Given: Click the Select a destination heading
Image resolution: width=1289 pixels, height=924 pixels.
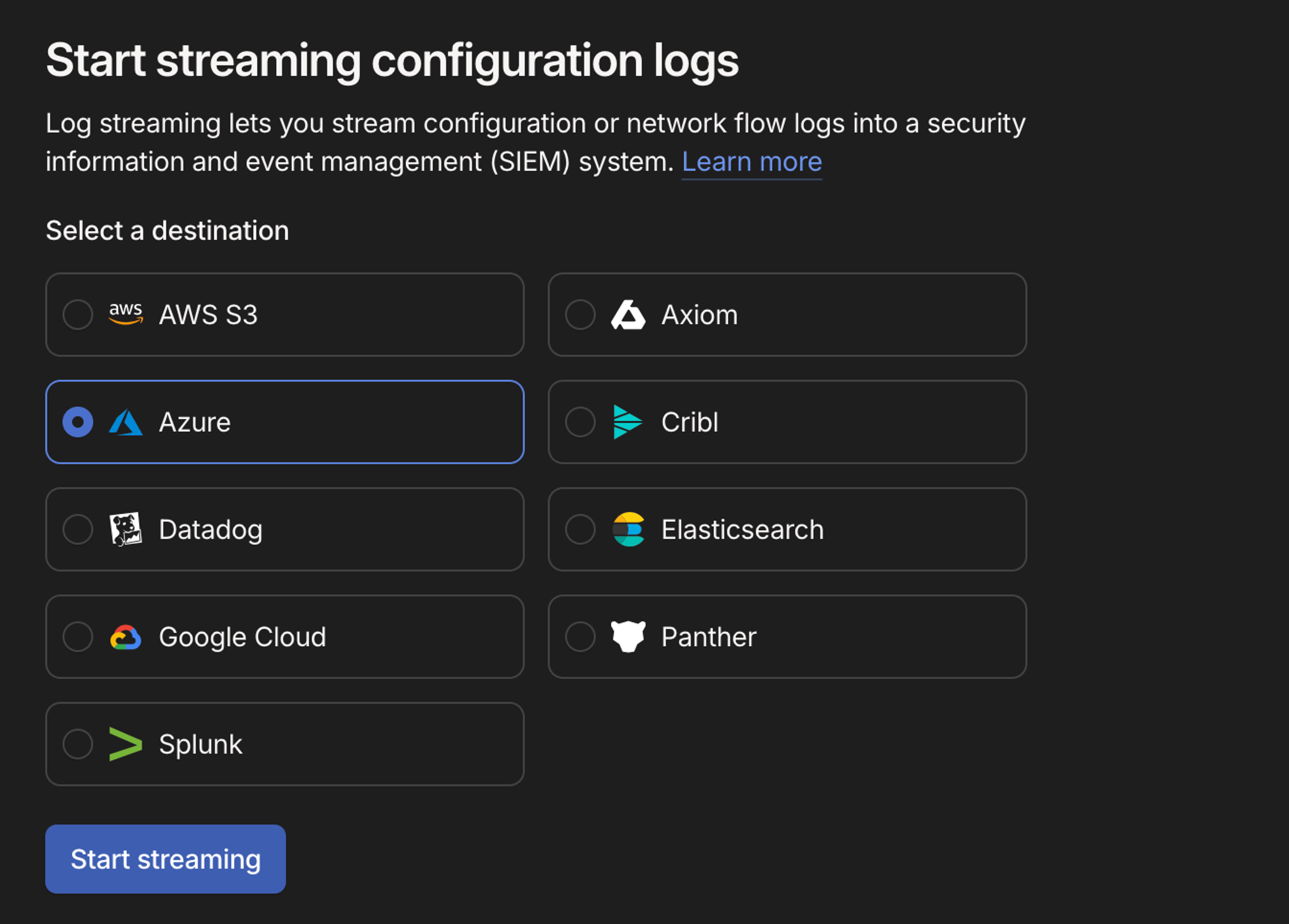Looking at the screenshot, I should pyautogui.click(x=167, y=230).
